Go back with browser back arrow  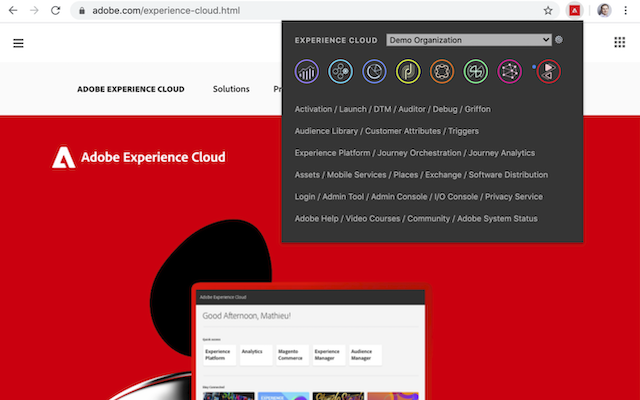(x=13, y=11)
